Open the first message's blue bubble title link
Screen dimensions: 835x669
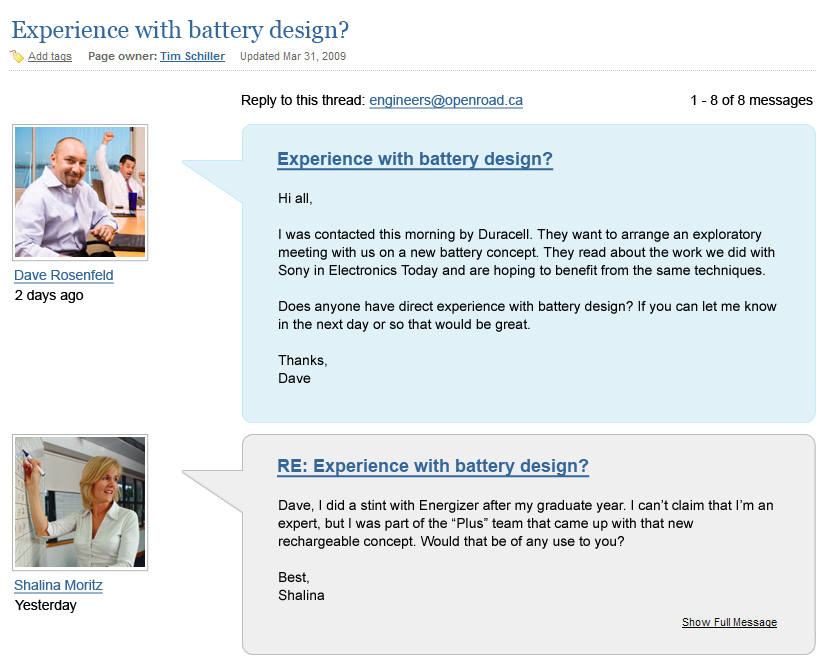tap(414, 159)
